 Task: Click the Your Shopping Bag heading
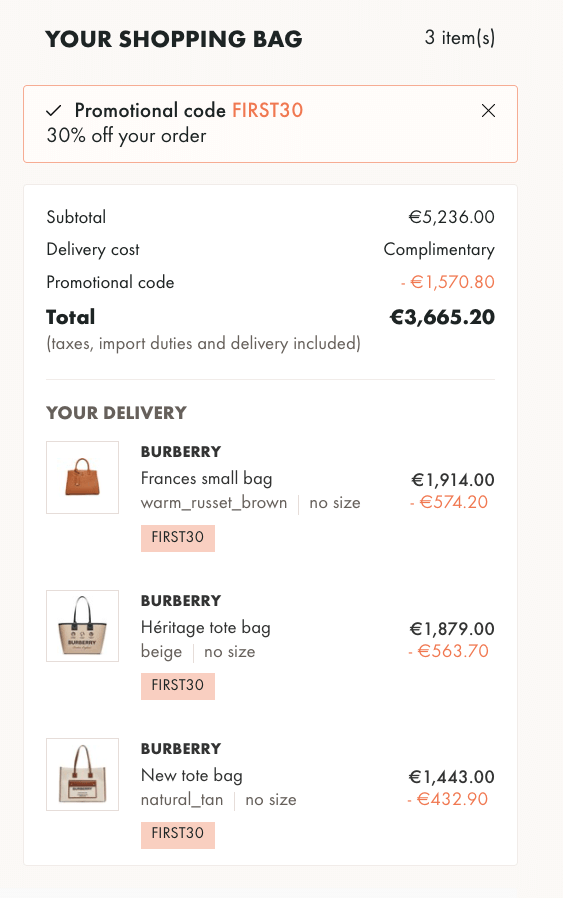[x=174, y=39]
